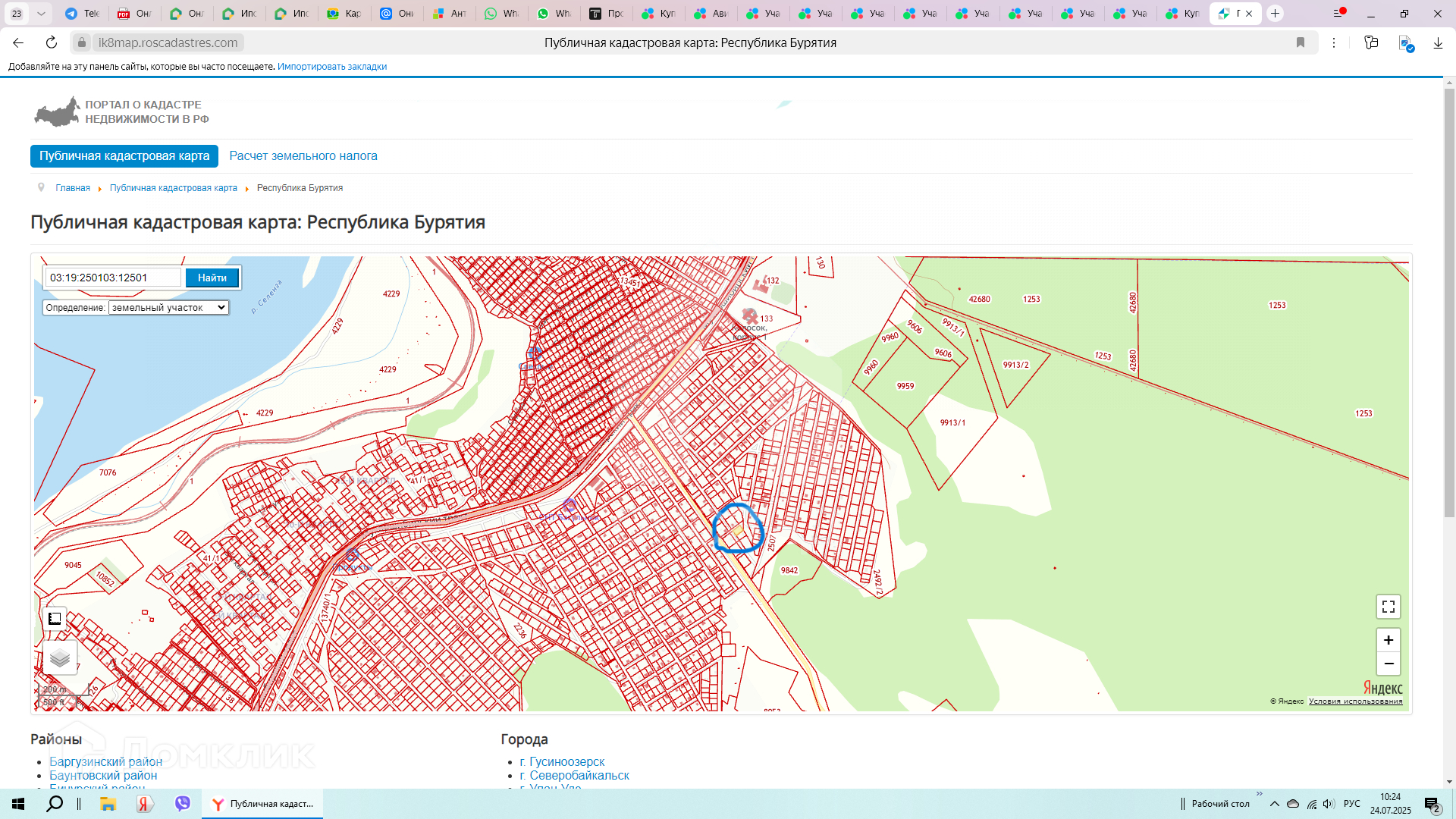Image resolution: width=1456 pixels, height=819 pixels.
Task: Open the map layers icon
Action: [x=60, y=657]
